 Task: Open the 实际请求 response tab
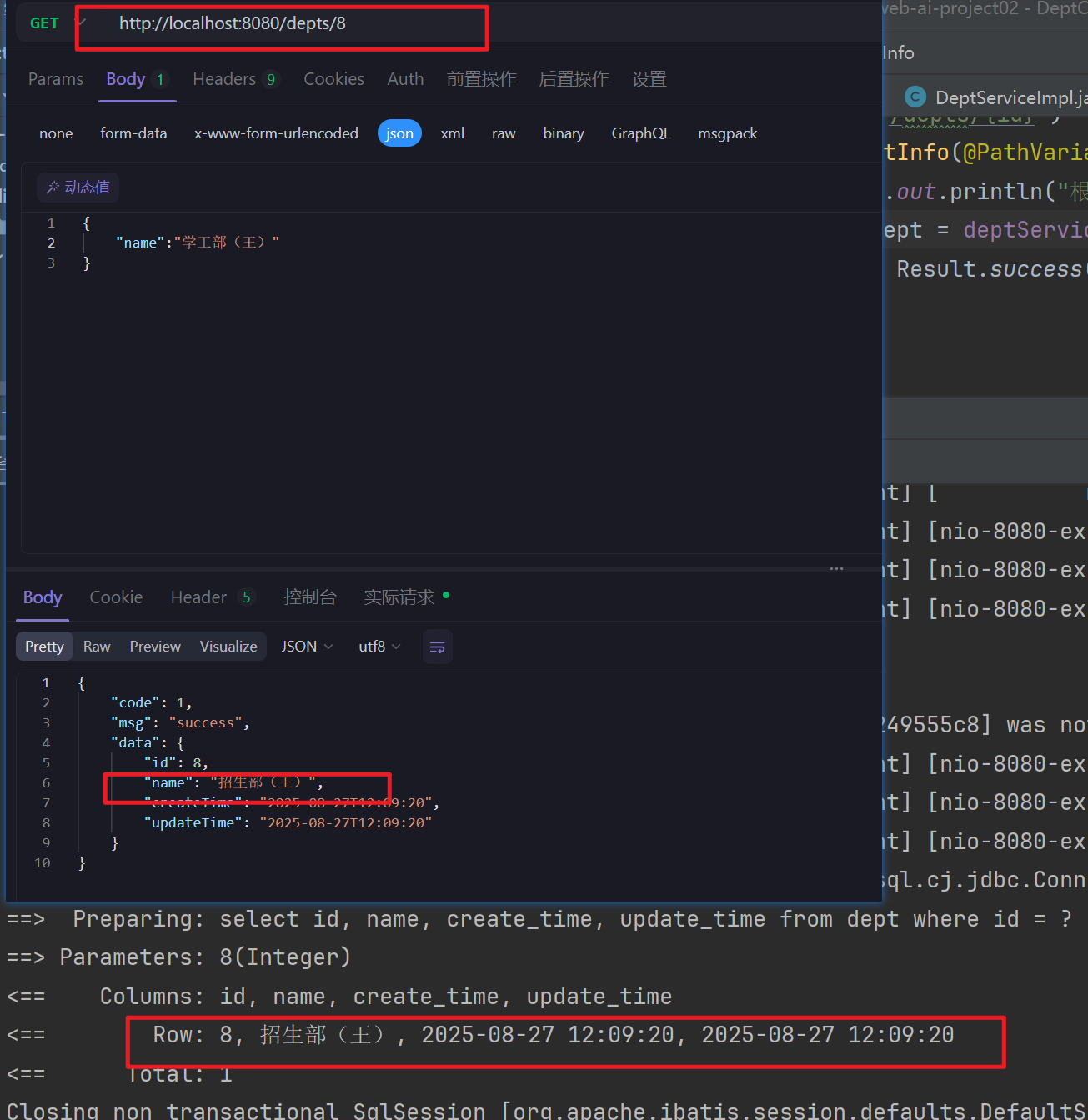(x=399, y=597)
